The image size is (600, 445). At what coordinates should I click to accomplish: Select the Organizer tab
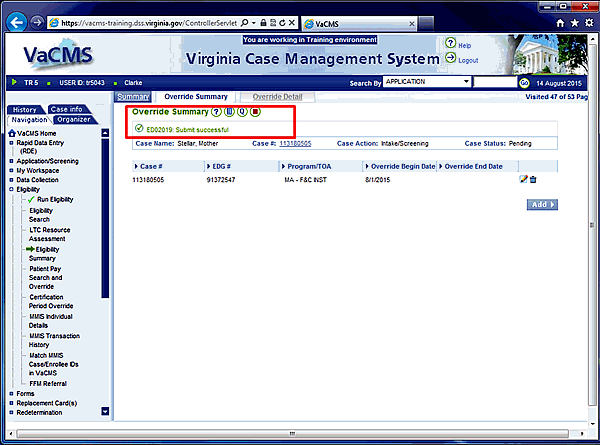tap(75, 119)
